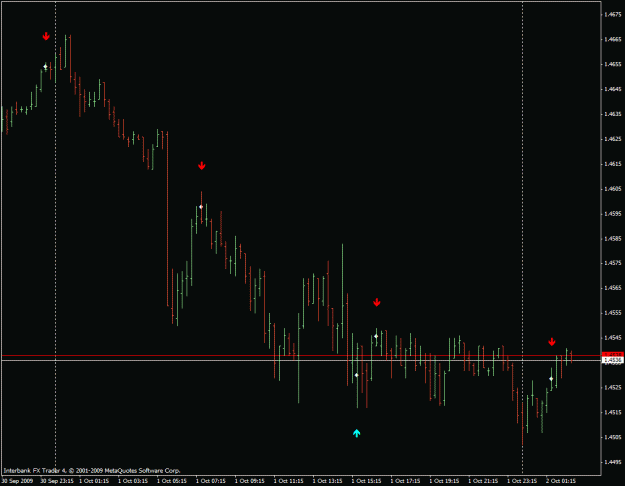Click the 1.4665 price axis label
Image resolution: width=625 pixels, height=486 pixels.
coord(613,39)
